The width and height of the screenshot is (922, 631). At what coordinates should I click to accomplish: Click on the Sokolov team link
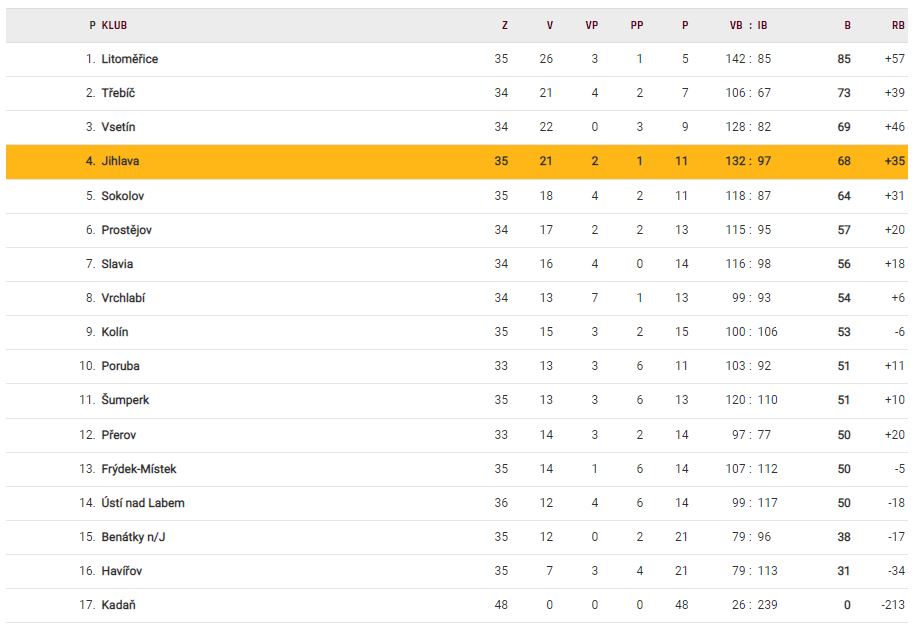tap(123, 196)
